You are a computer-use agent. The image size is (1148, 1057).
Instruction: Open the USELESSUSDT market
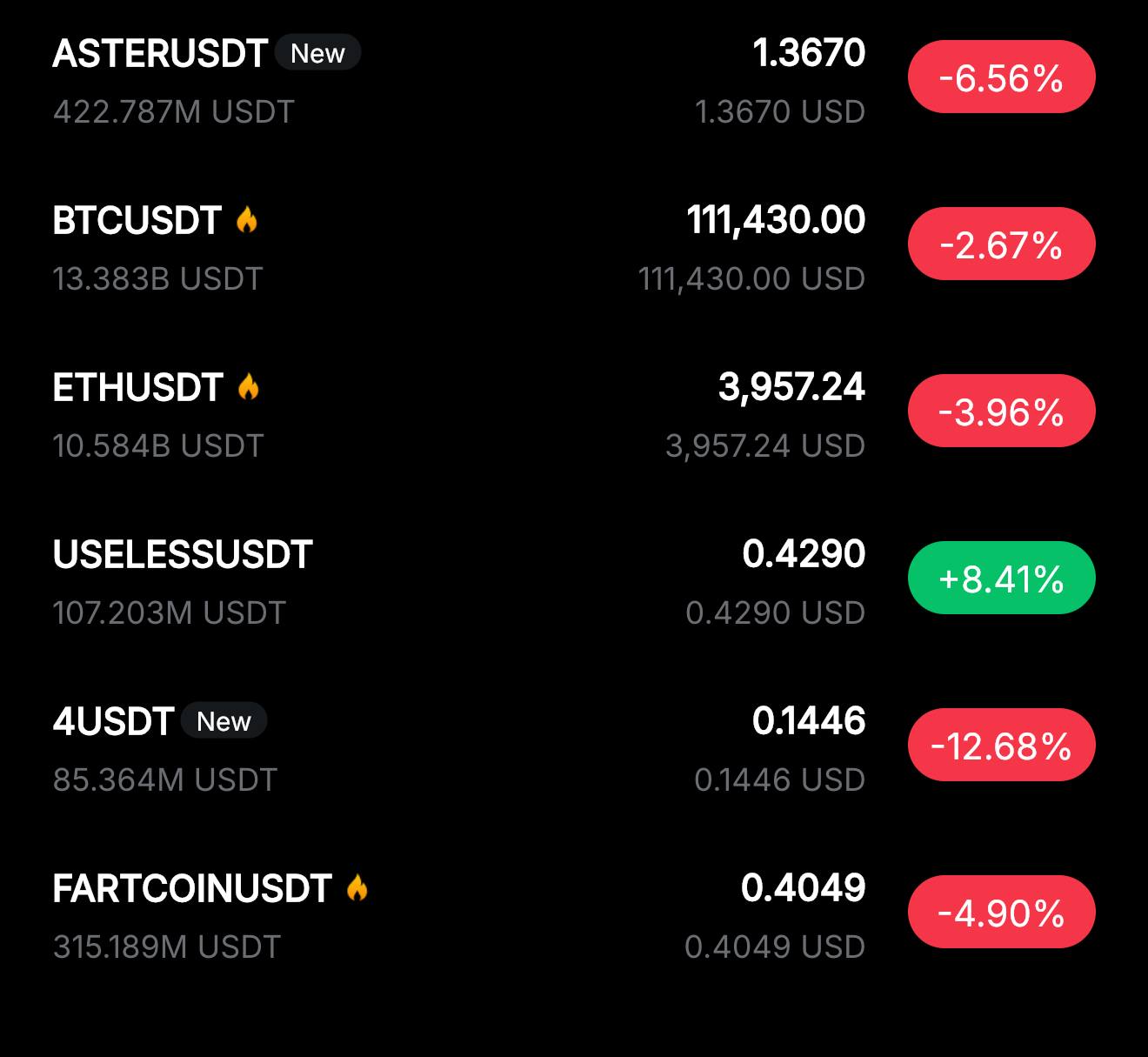[183, 555]
